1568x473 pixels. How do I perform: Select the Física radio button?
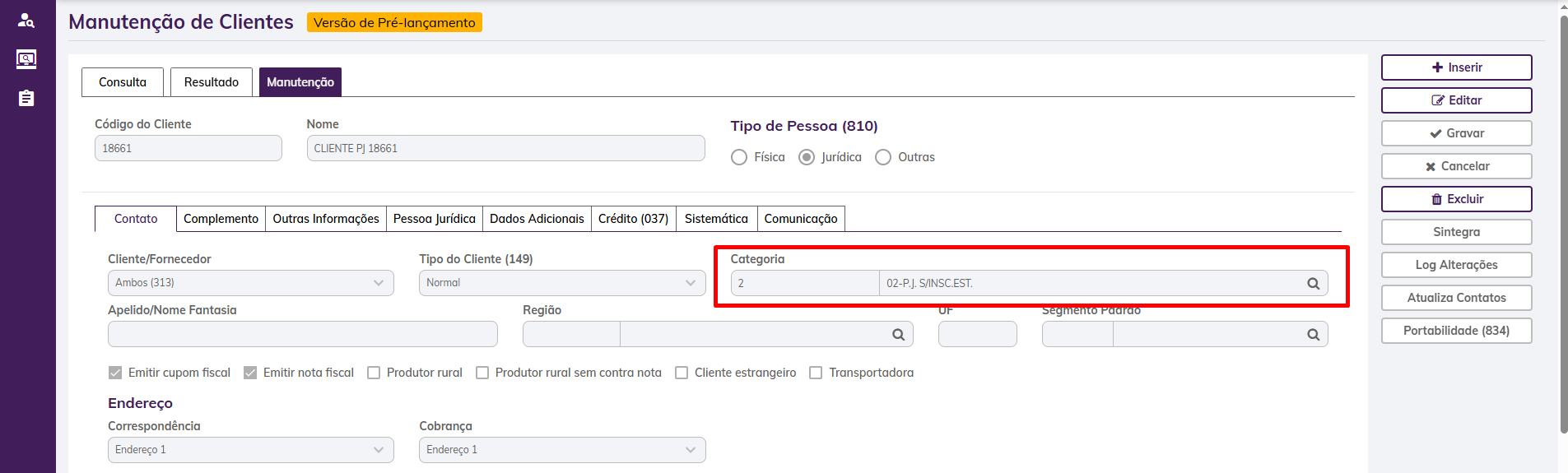(739, 157)
